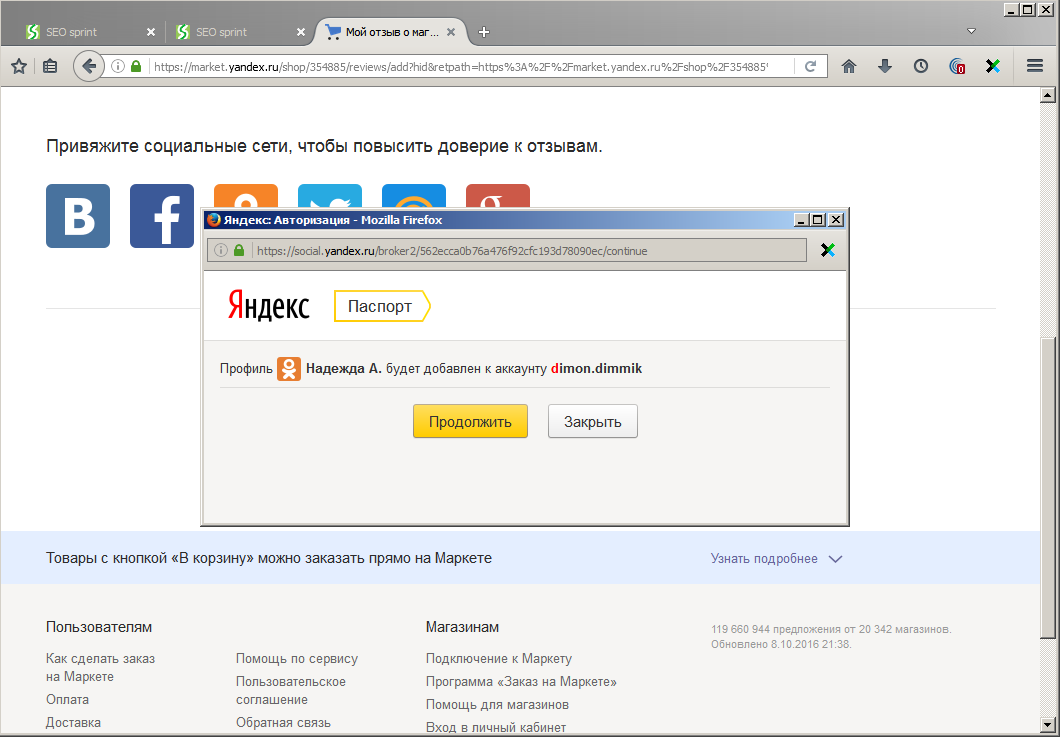Link the Twitter social network

point(330,196)
